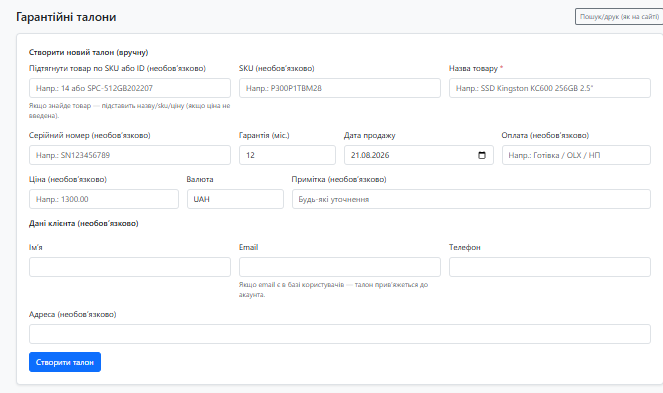663x393 pixels.
Task: Click the Валюта field containing UAH
Action: (x=235, y=199)
